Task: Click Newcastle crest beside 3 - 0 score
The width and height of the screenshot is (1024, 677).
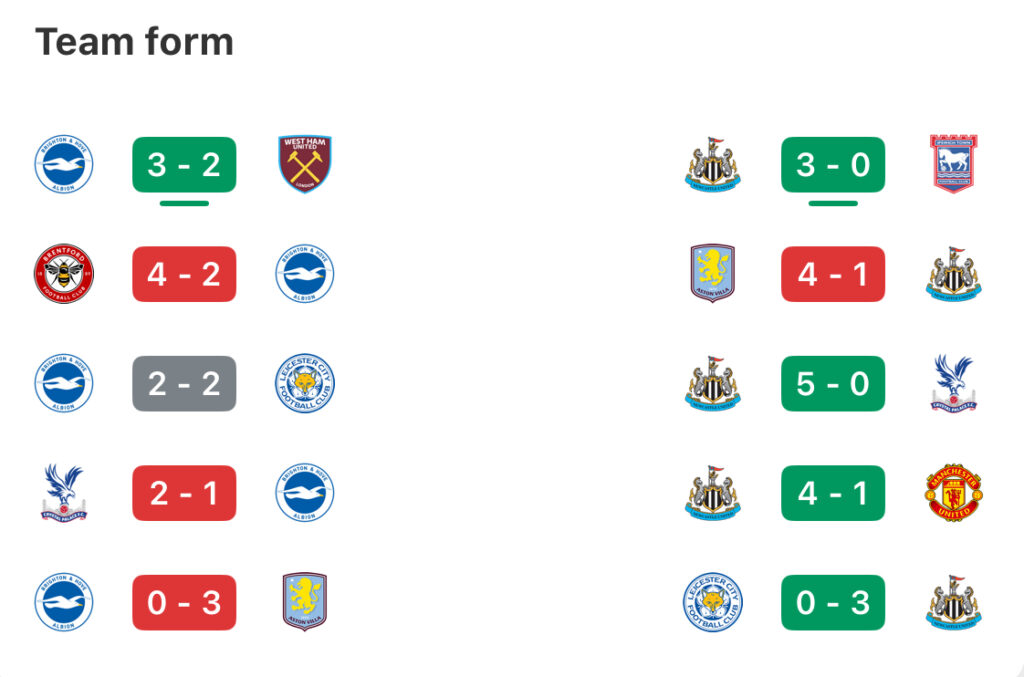Action: [712, 164]
